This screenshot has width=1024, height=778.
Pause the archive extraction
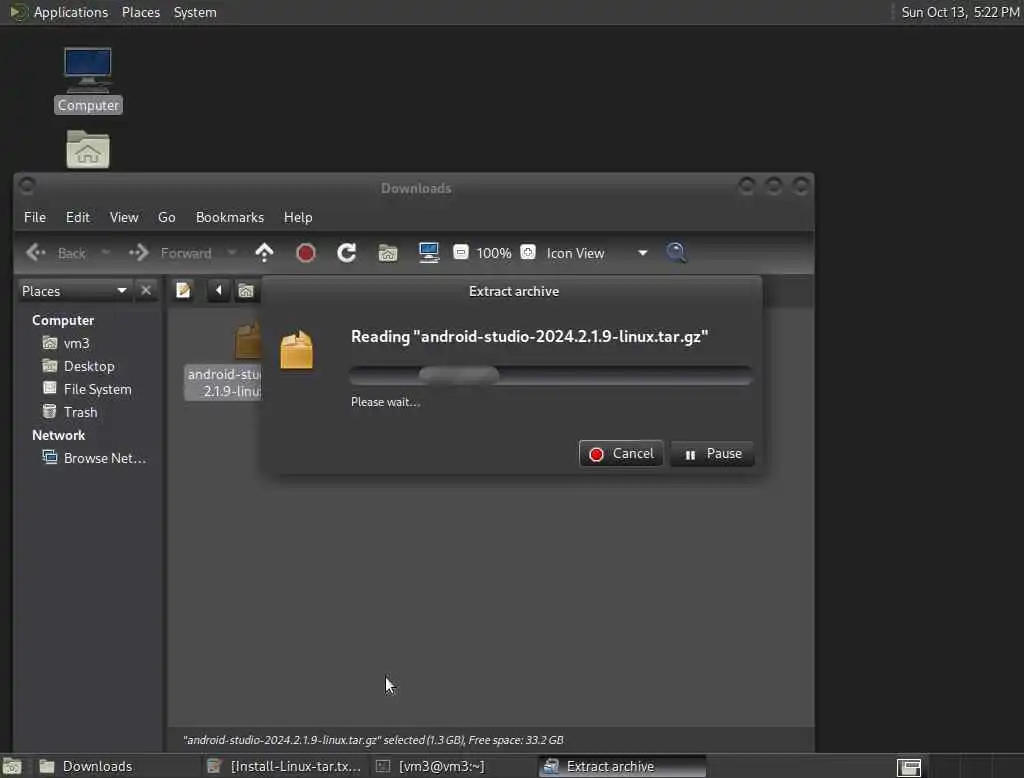(712, 453)
